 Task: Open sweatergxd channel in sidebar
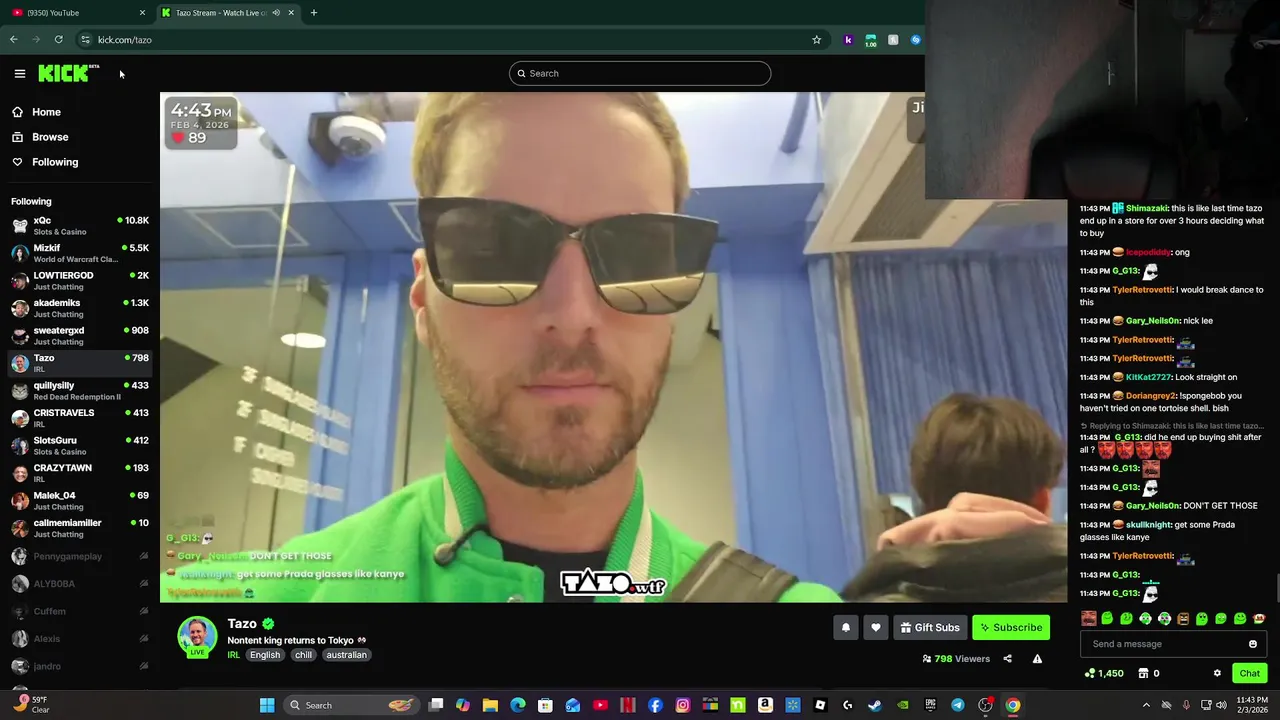click(80, 336)
